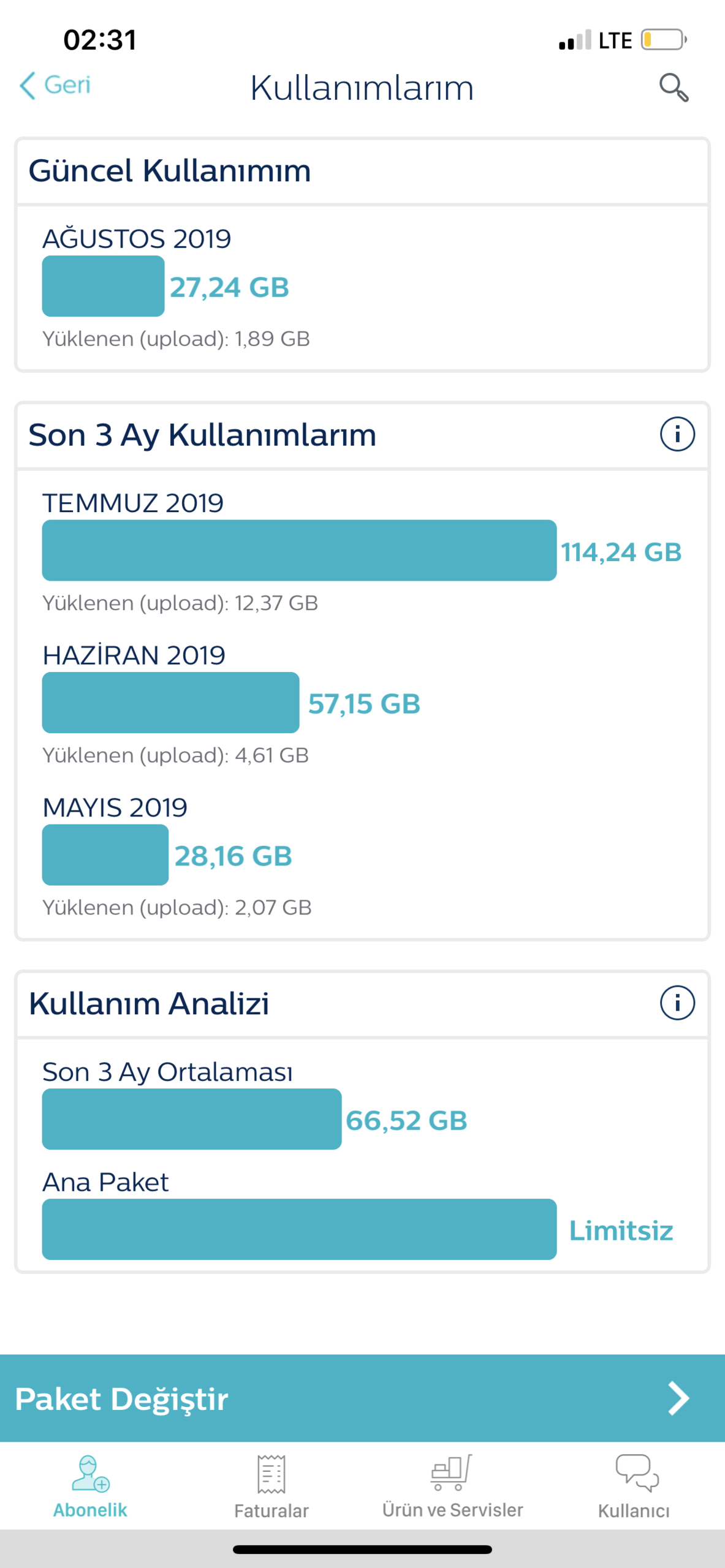Tap the Abonelik person icon
The height and width of the screenshot is (1568, 725).
[x=90, y=1473]
